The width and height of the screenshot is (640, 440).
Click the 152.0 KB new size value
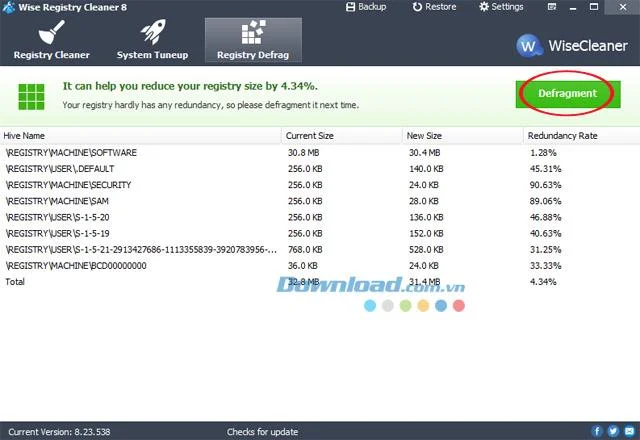click(x=426, y=233)
